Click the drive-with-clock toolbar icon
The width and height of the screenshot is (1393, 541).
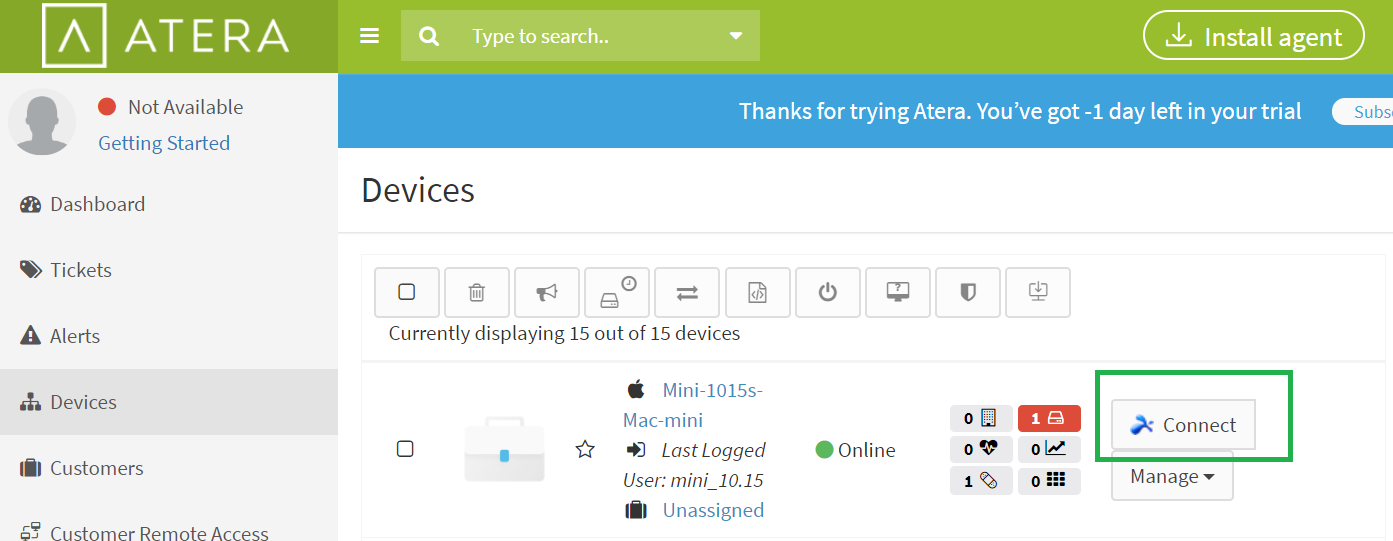(x=617, y=292)
